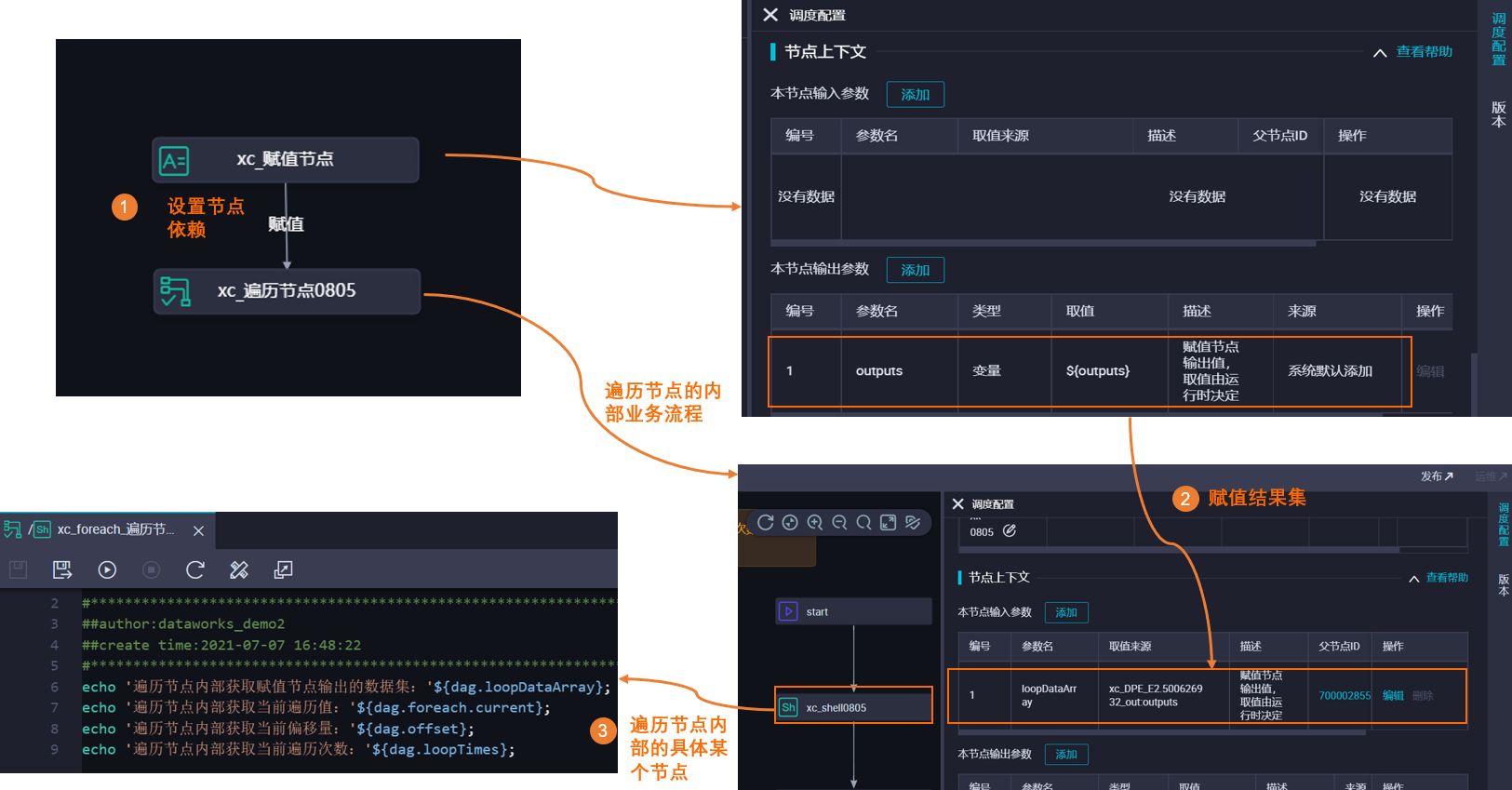
Task: Click the canvas Refresh icon in lower workflow
Action: [x=766, y=523]
